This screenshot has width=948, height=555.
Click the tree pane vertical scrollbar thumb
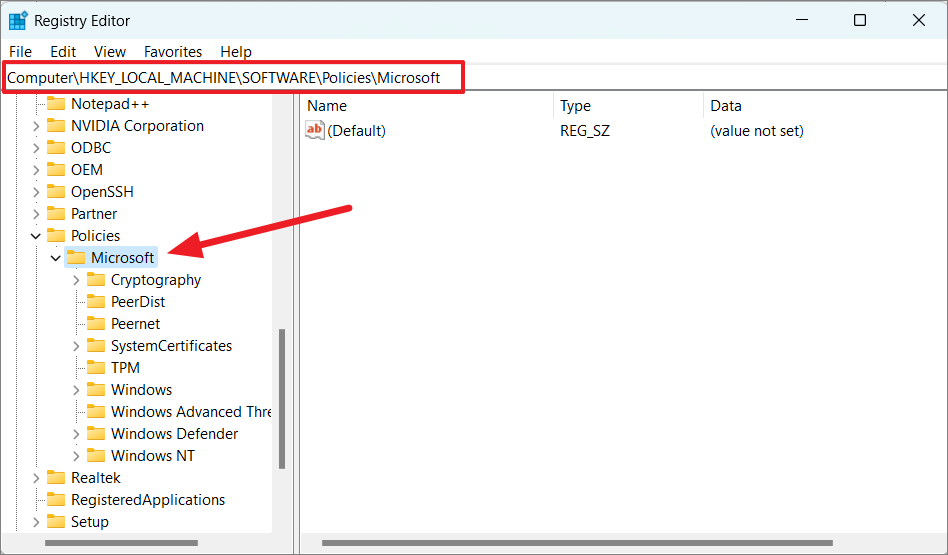[x=282, y=399]
